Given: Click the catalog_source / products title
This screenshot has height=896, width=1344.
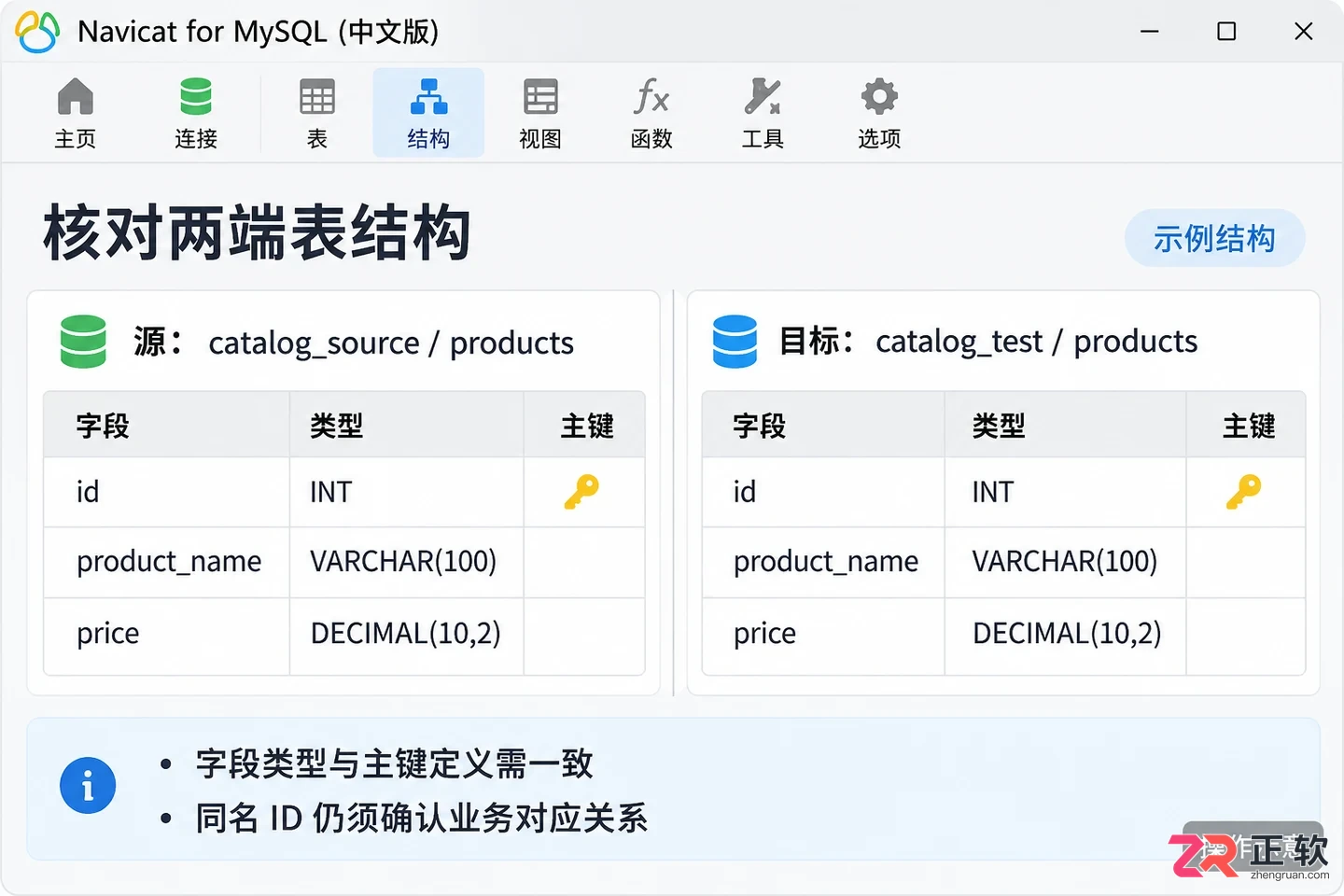Looking at the screenshot, I should pyautogui.click(x=391, y=343).
